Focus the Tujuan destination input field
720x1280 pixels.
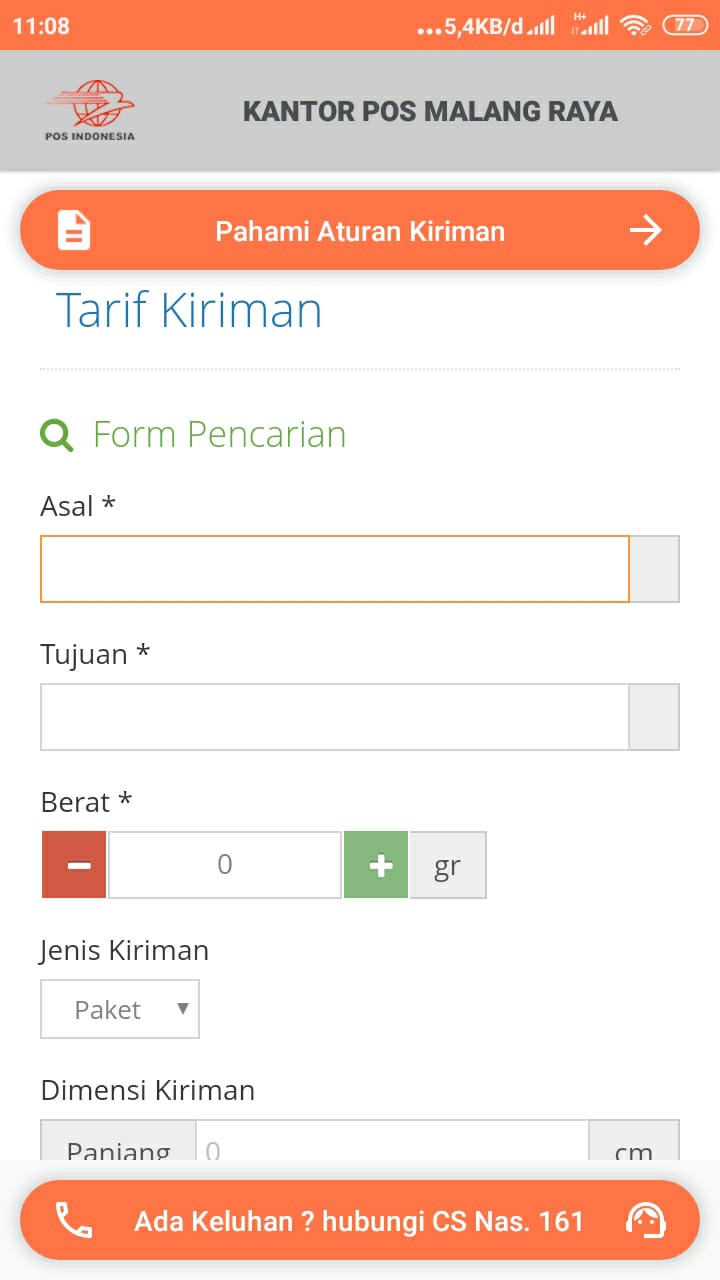pyautogui.click(x=335, y=717)
